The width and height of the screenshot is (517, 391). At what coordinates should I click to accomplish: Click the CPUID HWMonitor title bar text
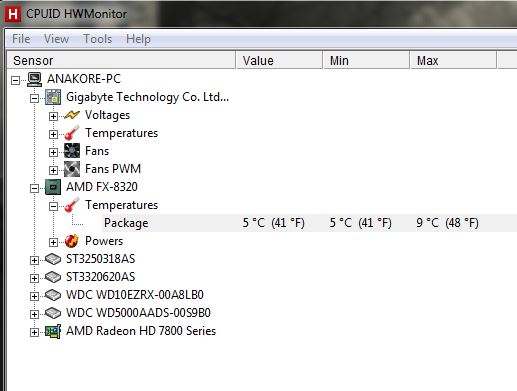coord(76,14)
